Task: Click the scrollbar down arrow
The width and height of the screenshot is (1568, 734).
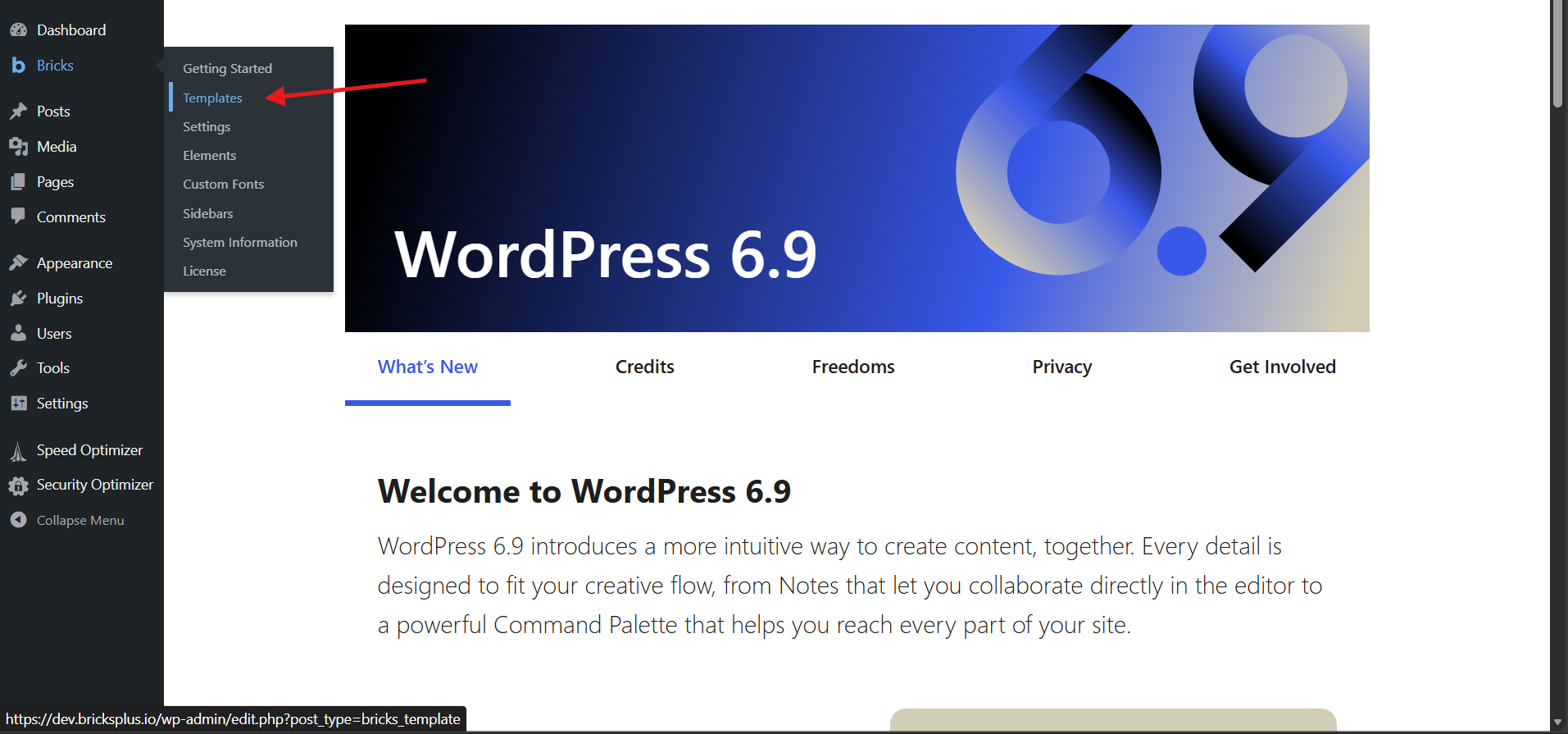Action: pos(1558,723)
